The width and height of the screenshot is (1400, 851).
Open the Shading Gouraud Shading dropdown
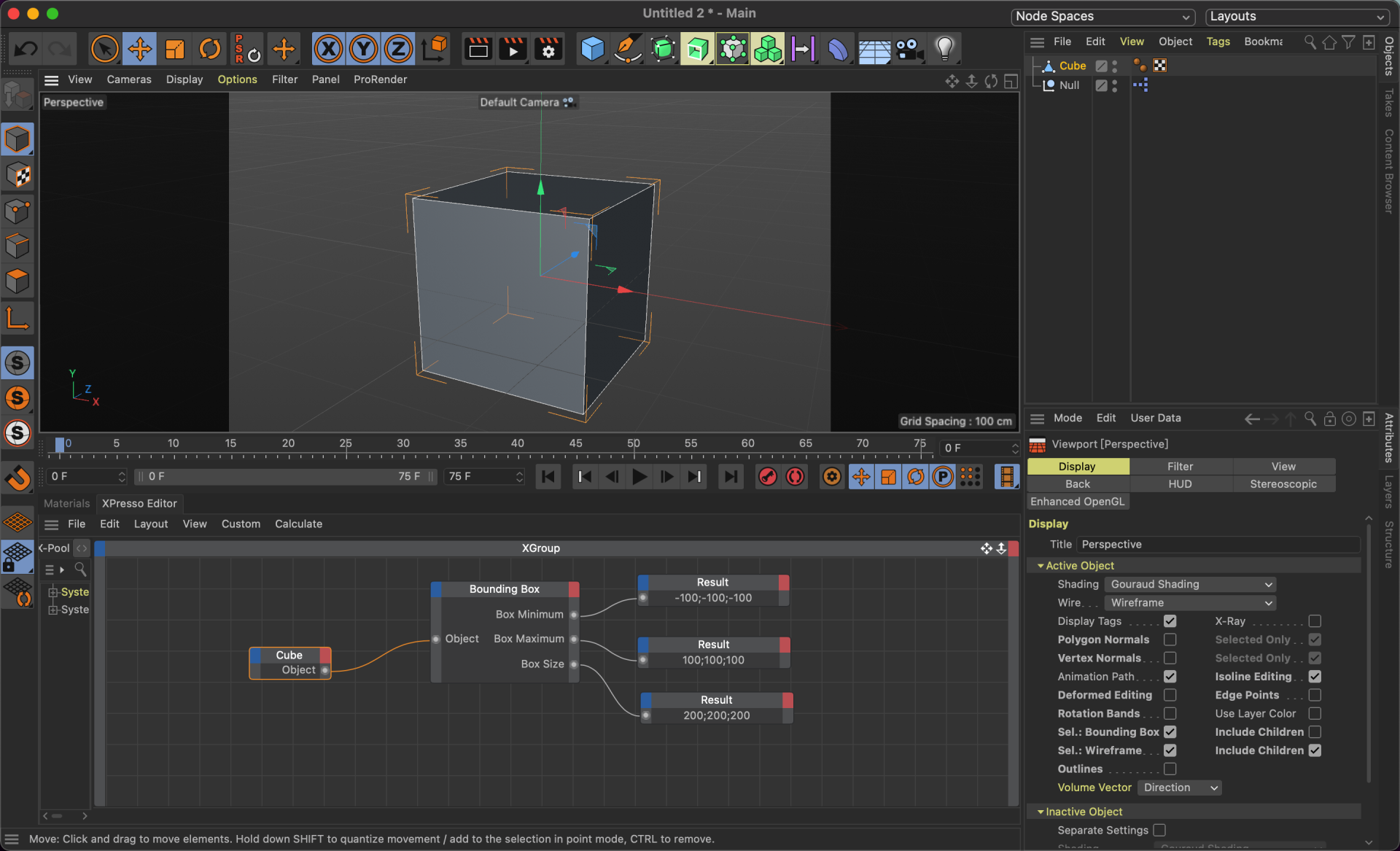(1190, 584)
